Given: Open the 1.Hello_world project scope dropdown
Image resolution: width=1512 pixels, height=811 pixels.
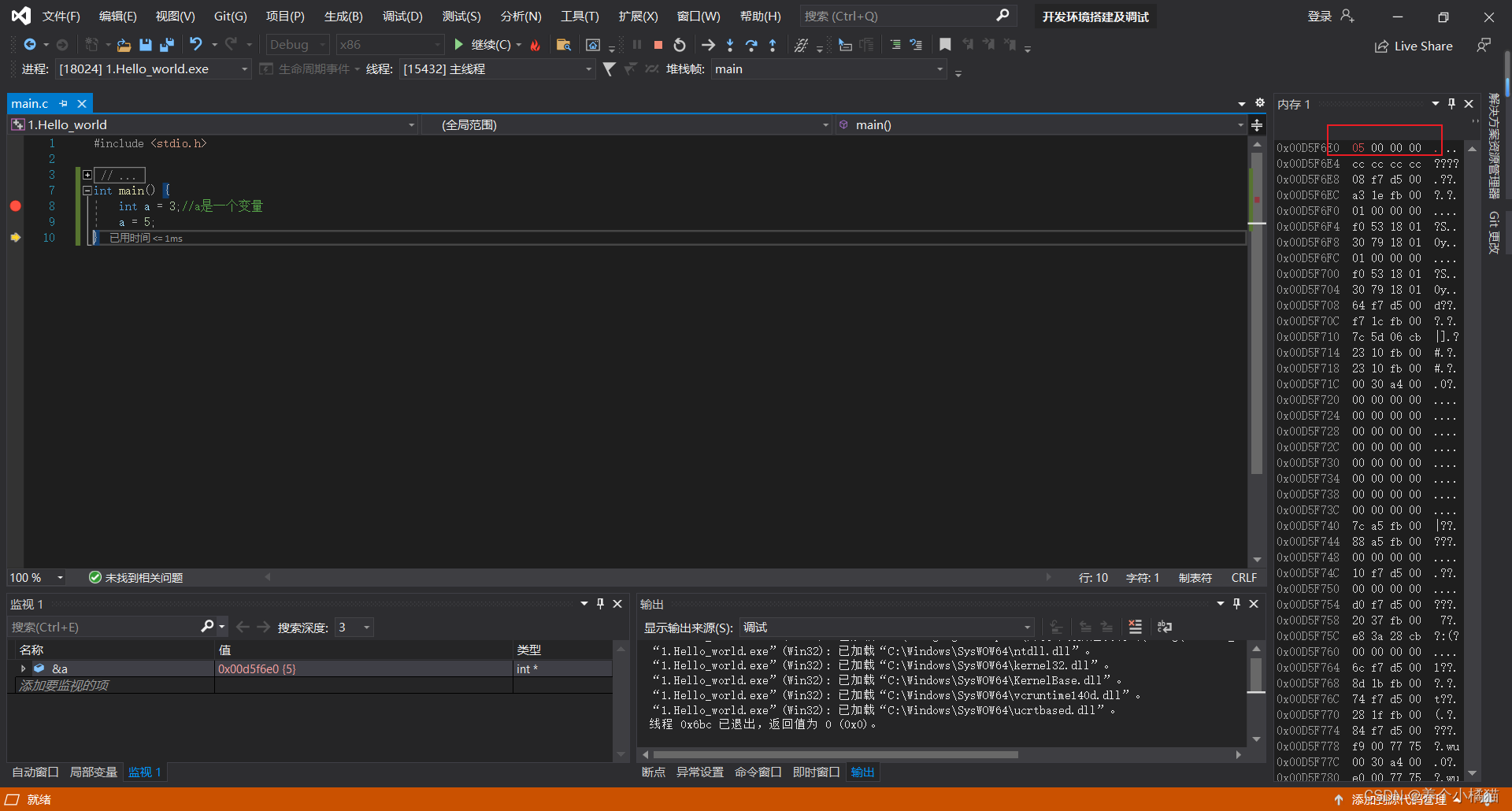Looking at the screenshot, I should pos(213,125).
